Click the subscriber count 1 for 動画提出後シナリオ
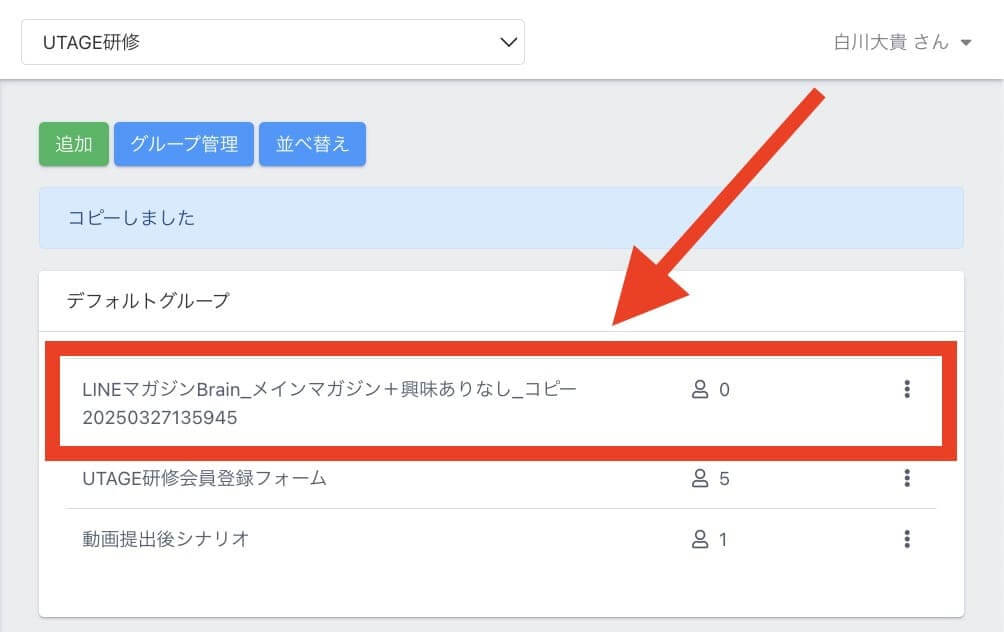Screen dimensions: 1004x632 [723, 540]
